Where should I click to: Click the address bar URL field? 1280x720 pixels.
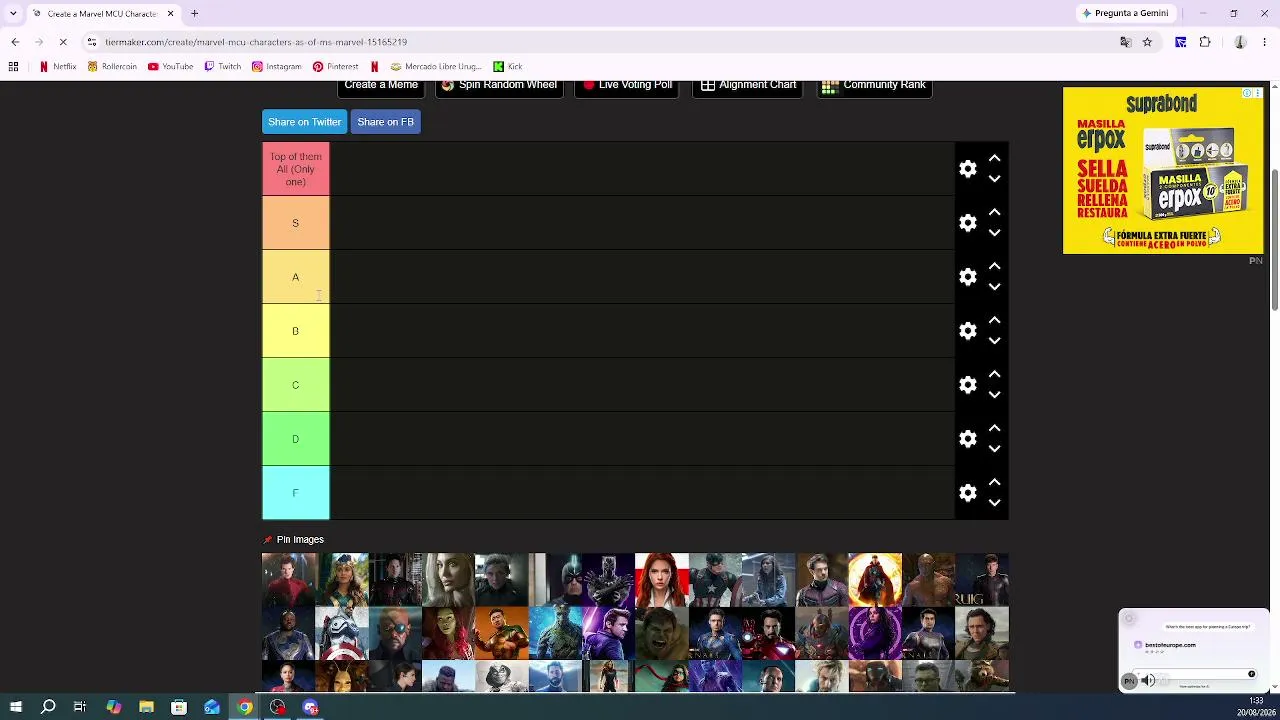pos(600,42)
